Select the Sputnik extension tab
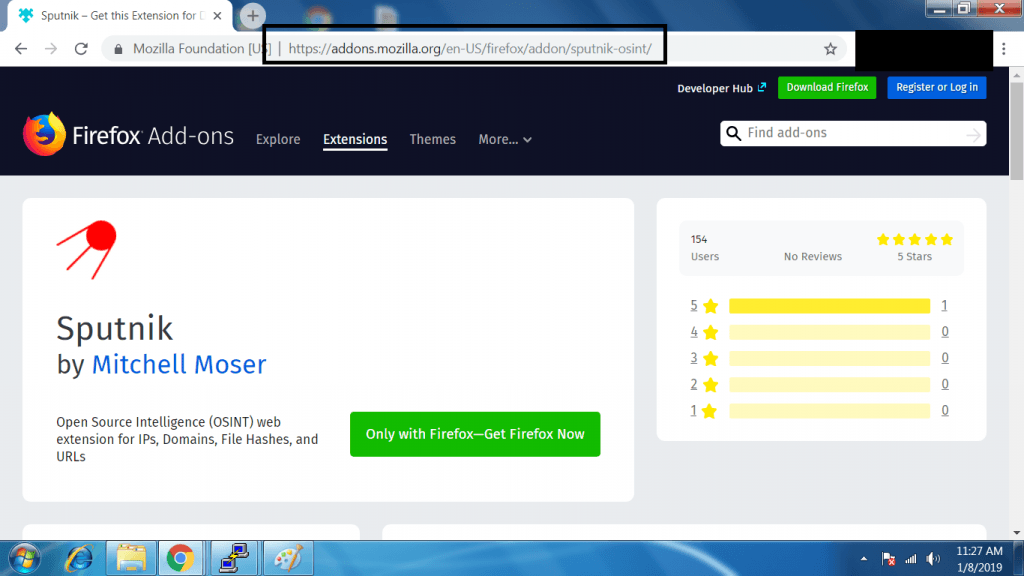1024x576 pixels. click(x=121, y=16)
